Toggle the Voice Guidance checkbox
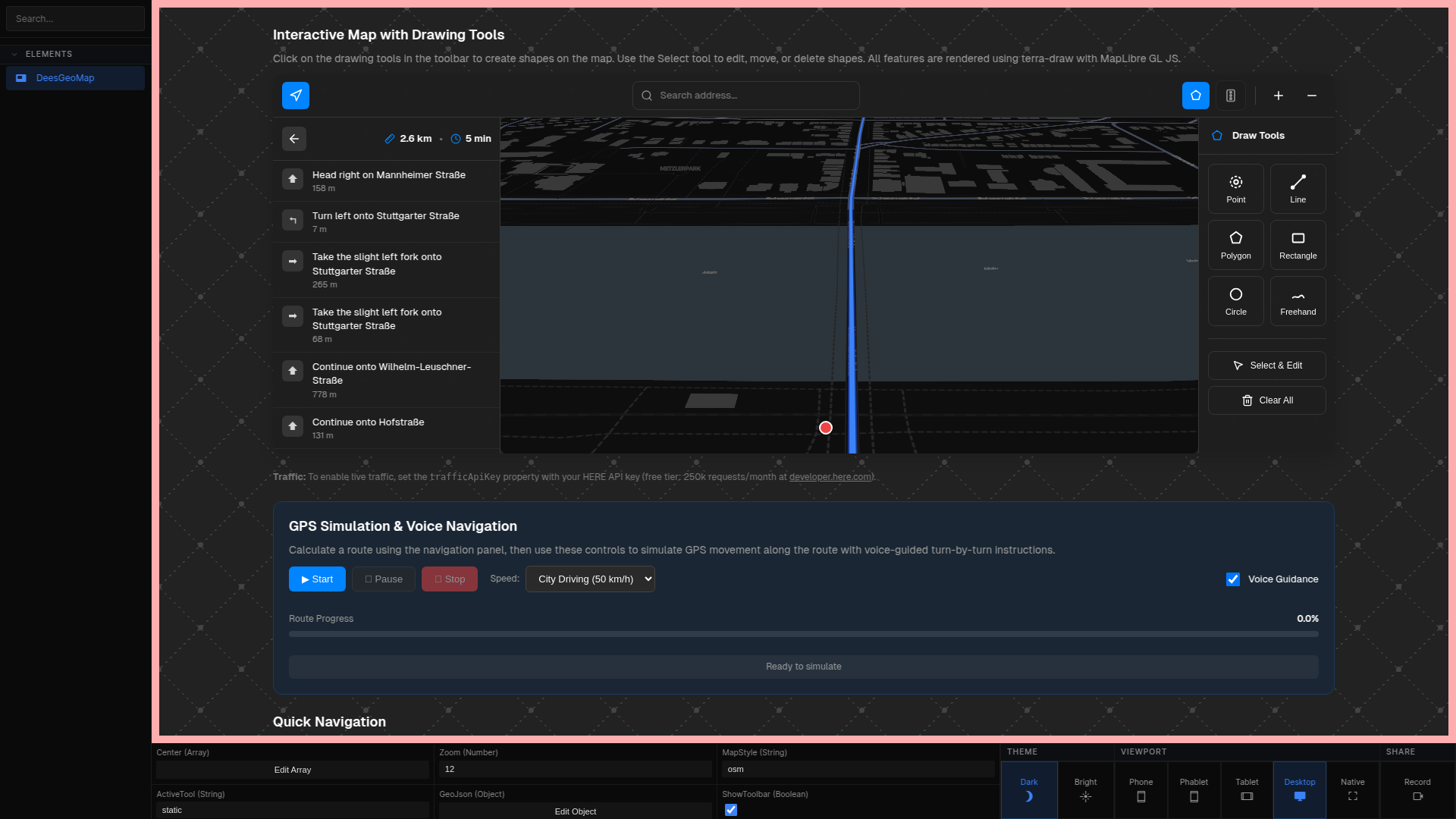Image resolution: width=1456 pixels, height=819 pixels. click(1233, 579)
